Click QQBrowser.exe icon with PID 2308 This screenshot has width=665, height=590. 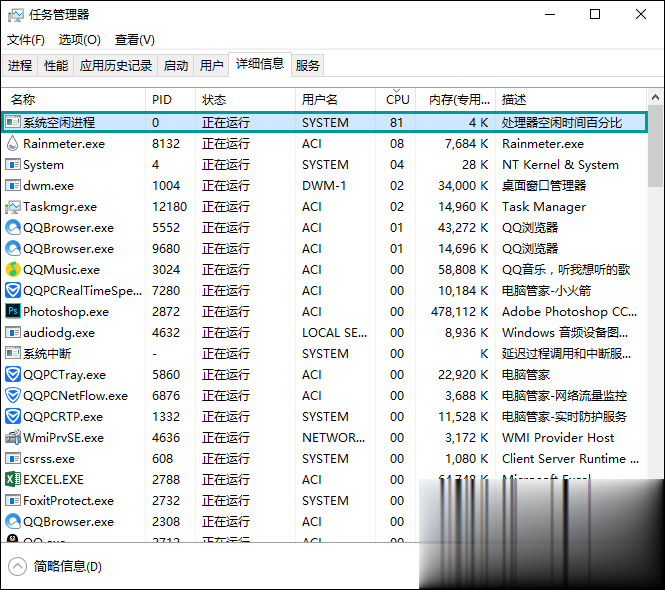click(13, 521)
